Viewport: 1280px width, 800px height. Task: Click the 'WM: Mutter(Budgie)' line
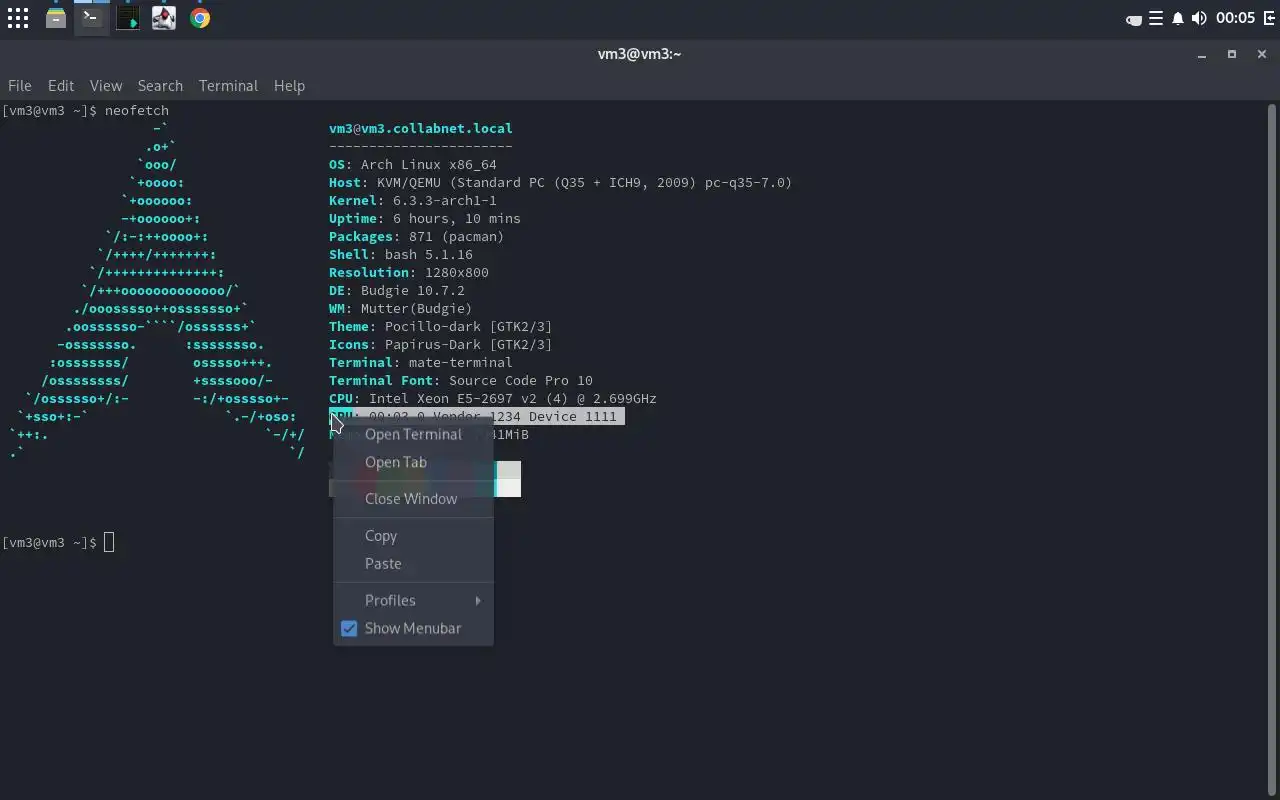(401, 308)
